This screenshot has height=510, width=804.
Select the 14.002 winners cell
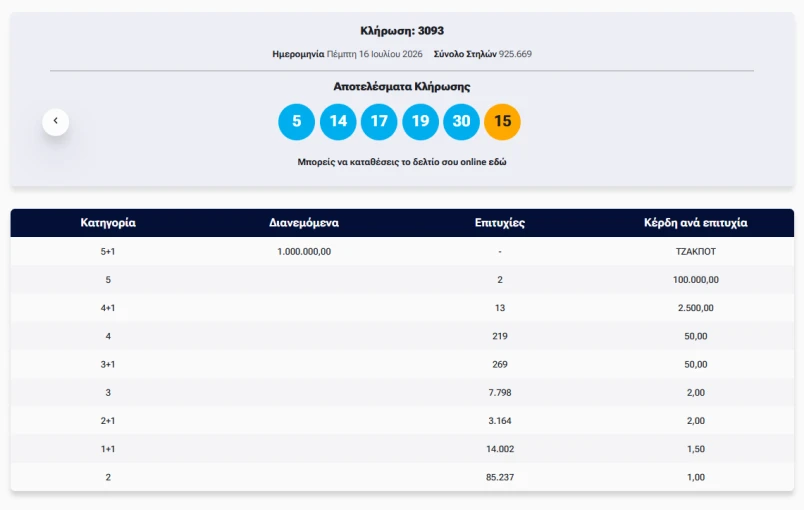point(500,449)
